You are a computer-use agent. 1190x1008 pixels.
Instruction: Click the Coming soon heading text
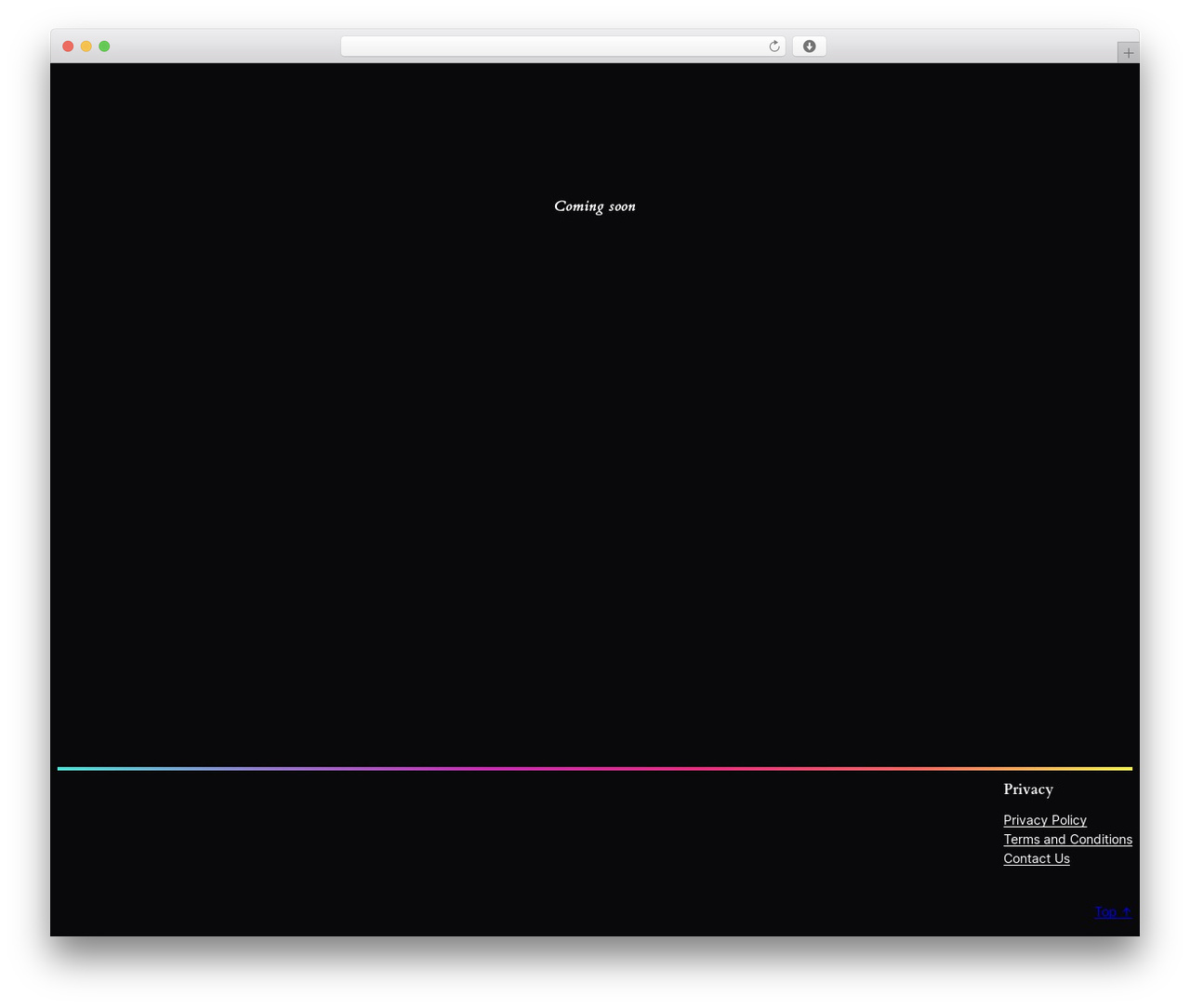595,206
